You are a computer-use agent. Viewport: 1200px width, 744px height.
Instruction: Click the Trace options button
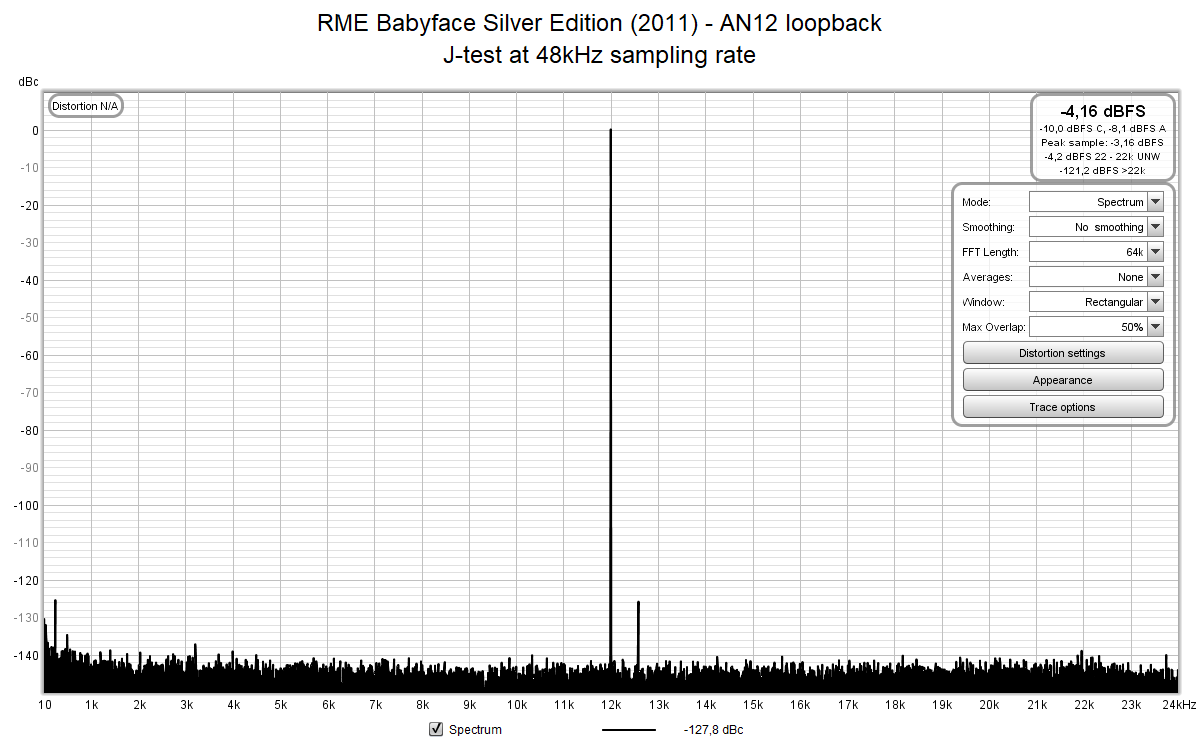point(1063,407)
